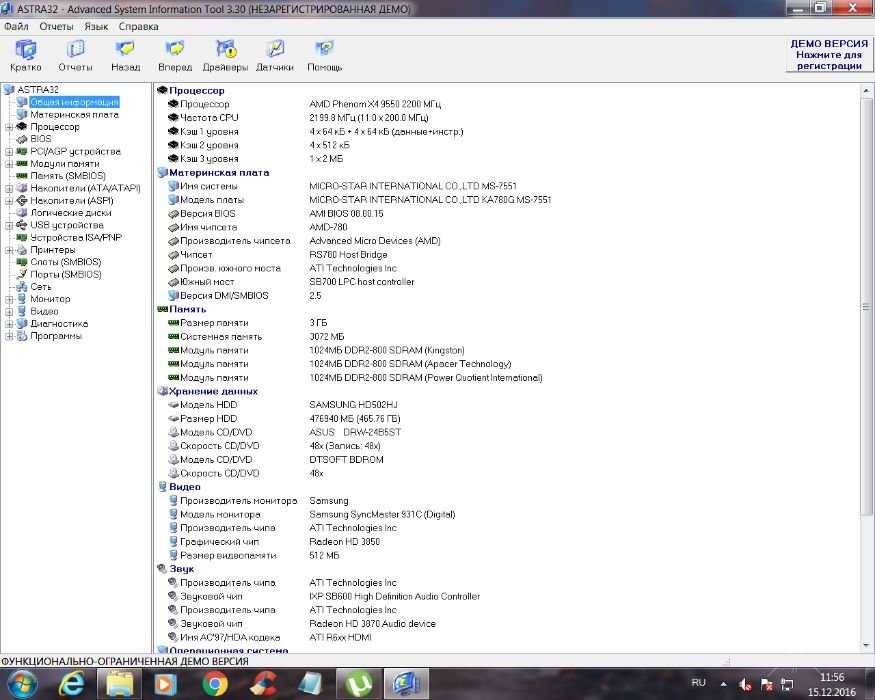875x700 pixels.
Task: Open the Помощь help toolbar icon
Action: 325,56
